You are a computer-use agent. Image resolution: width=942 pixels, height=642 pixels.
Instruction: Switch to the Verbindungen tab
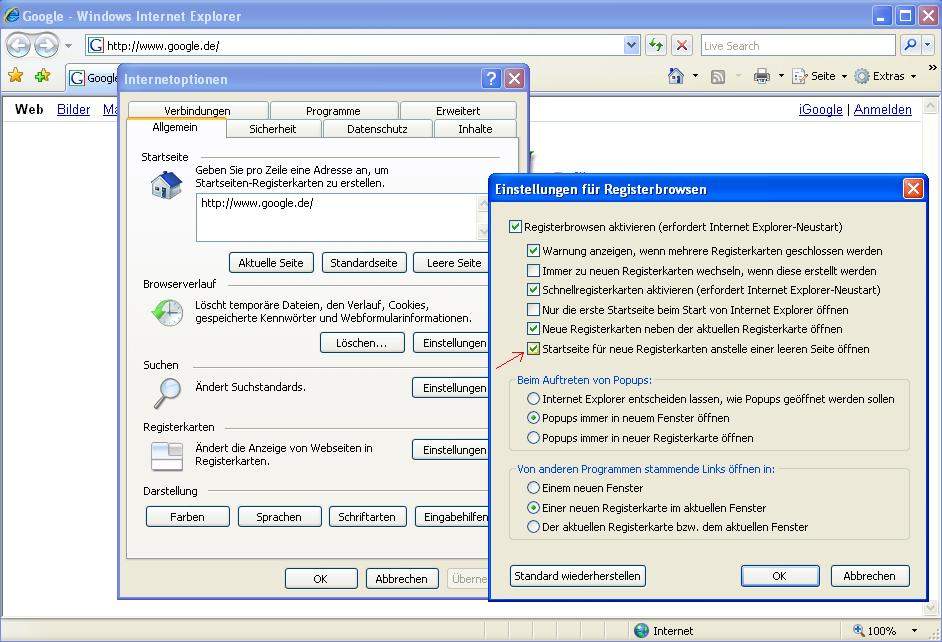(x=198, y=111)
